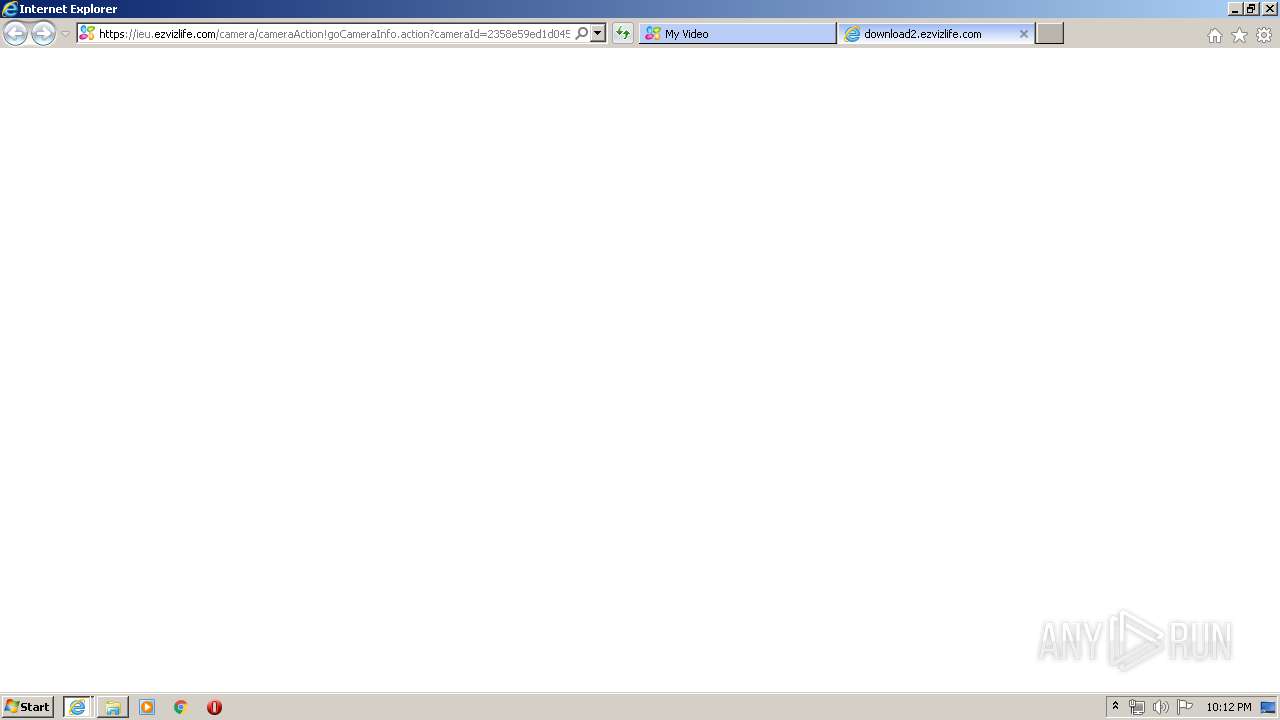Open the volume speaker tray icon
Viewport: 1280px width, 720px height.
[1160, 707]
